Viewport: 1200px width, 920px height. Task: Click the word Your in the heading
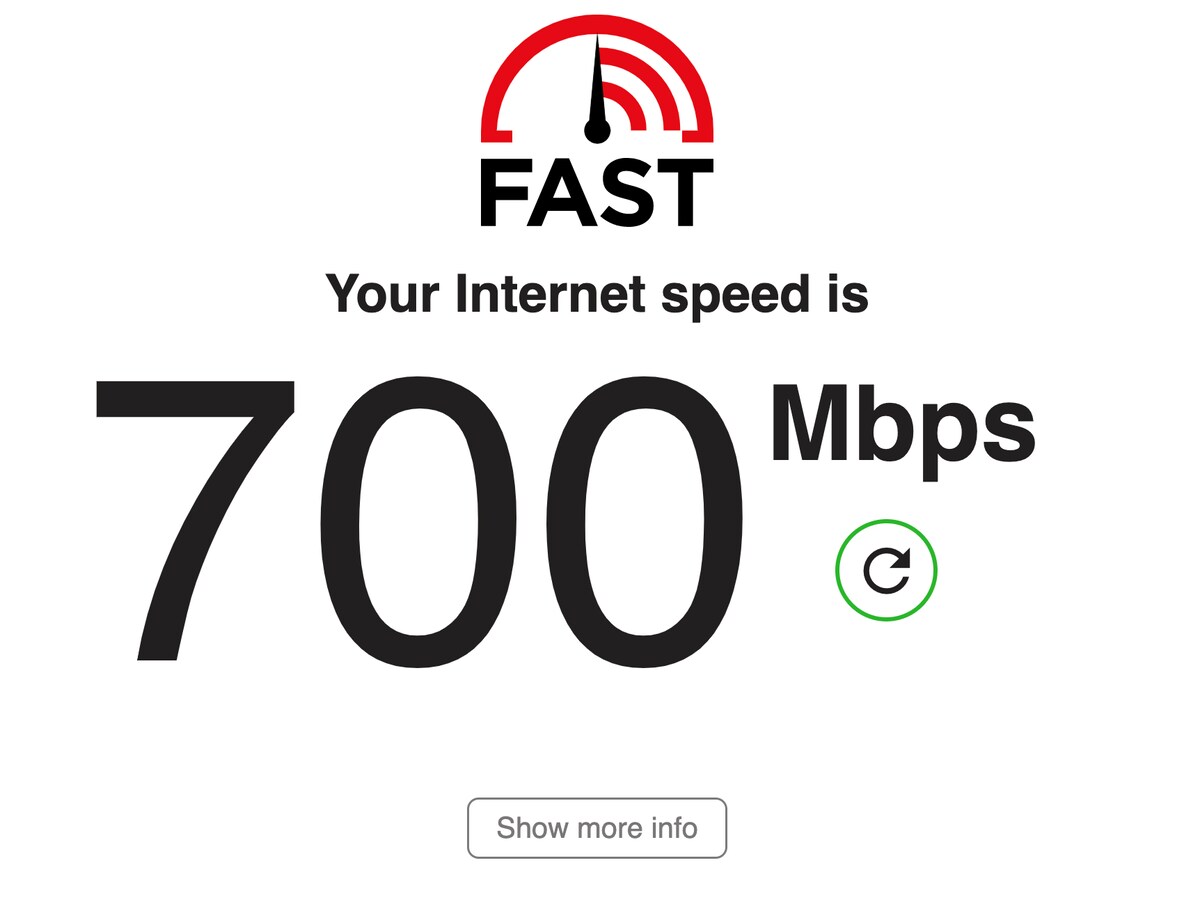pos(384,294)
